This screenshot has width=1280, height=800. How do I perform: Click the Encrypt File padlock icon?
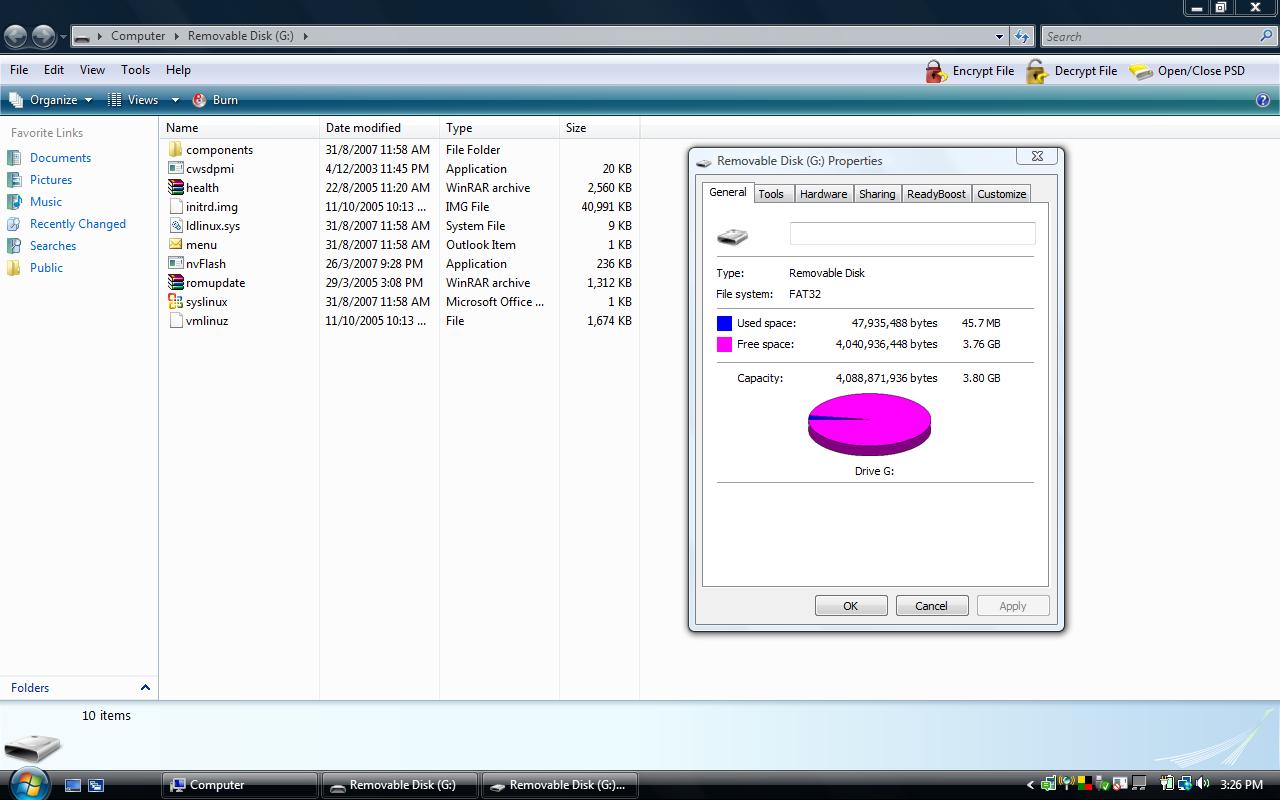(x=936, y=71)
